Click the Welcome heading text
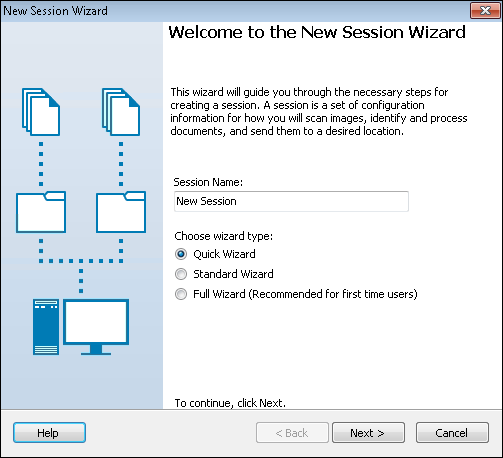The height and width of the screenshot is (458, 503). click(317, 32)
